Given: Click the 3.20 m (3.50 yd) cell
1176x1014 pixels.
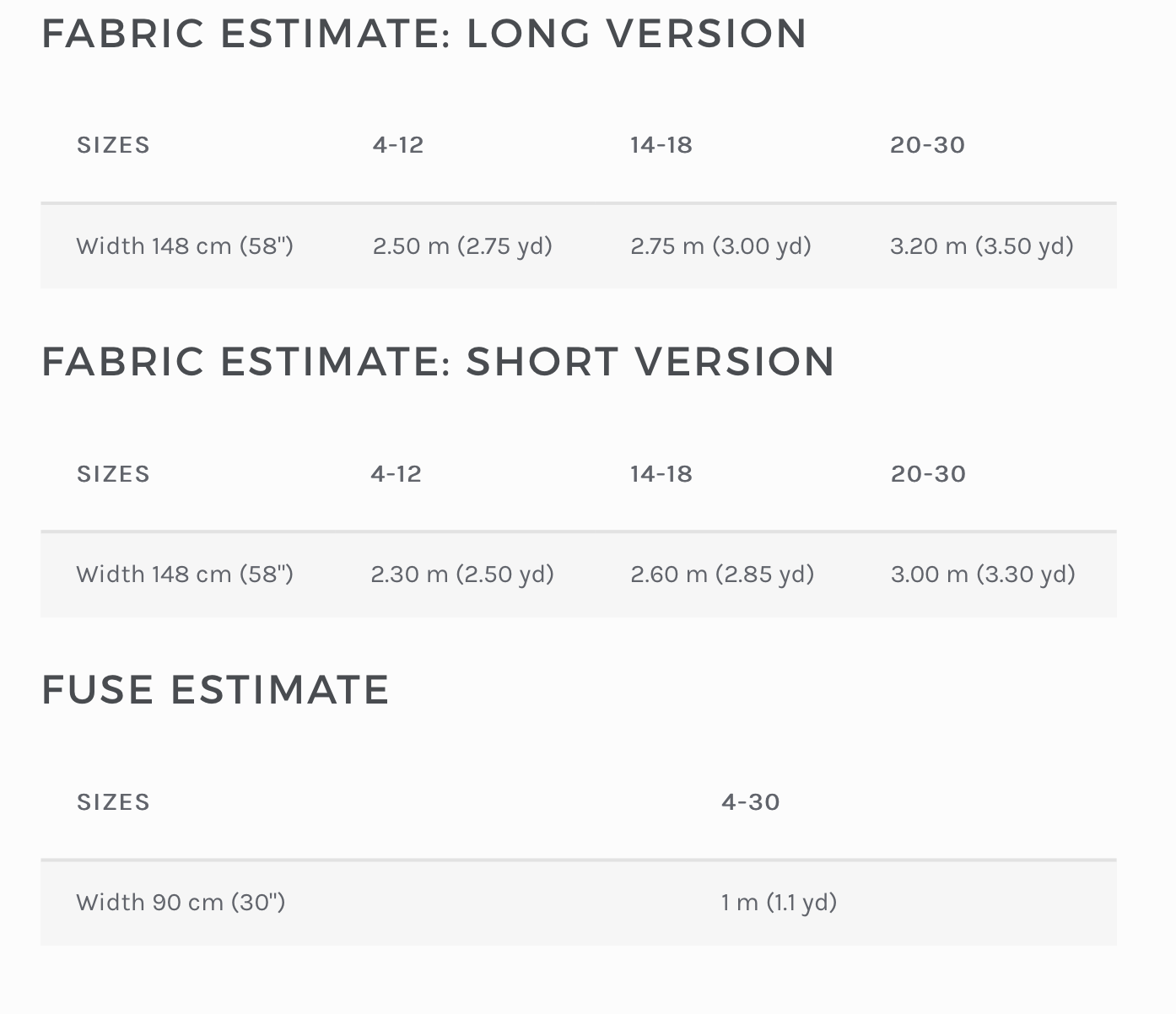Looking at the screenshot, I should click(x=982, y=246).
